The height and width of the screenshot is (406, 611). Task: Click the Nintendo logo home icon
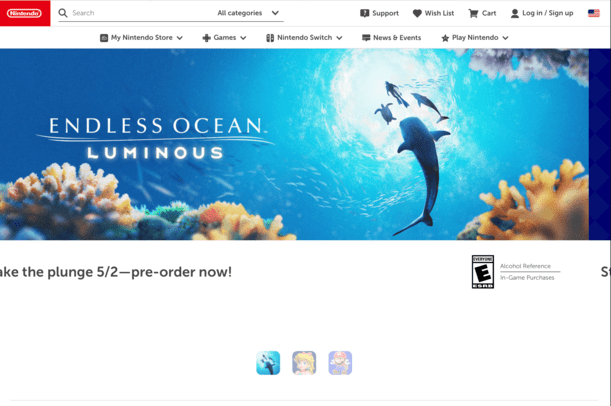pos(25,13)
